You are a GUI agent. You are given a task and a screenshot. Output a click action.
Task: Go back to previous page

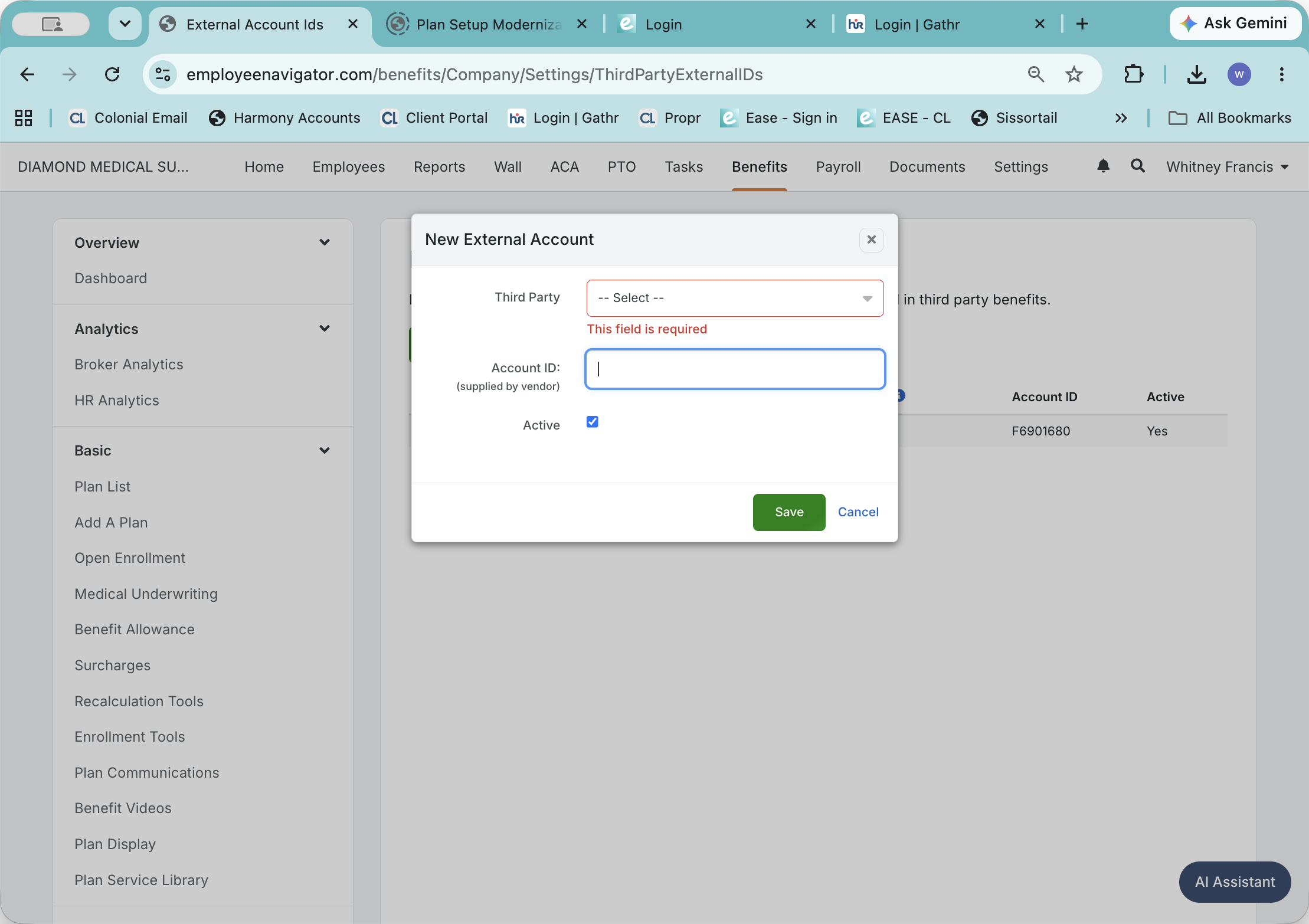(x=27, y=74)
